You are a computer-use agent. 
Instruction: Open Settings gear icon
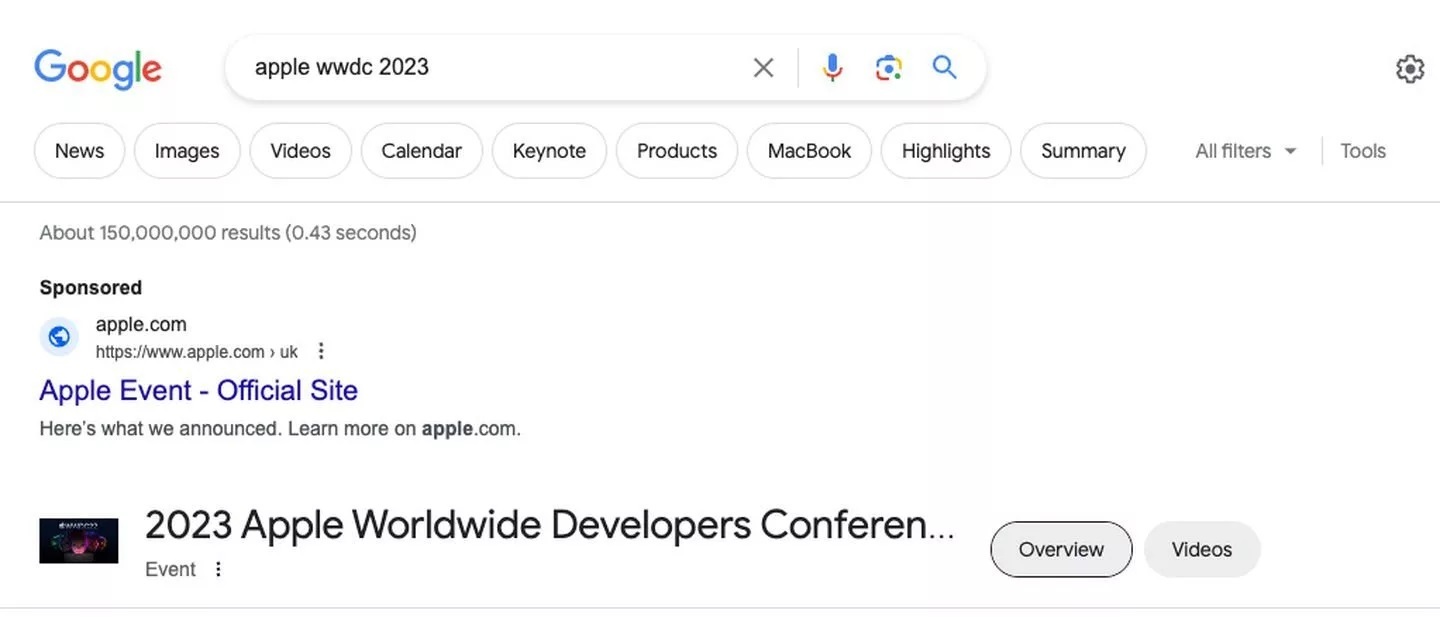(1409, 69)
